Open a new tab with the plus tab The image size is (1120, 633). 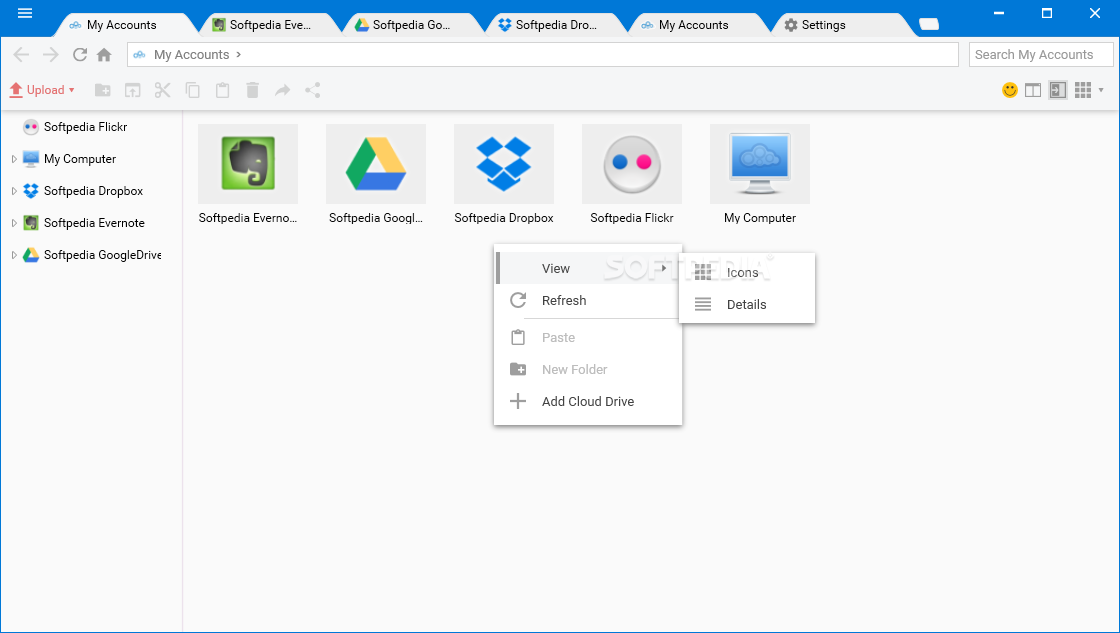tap(929, 24)
